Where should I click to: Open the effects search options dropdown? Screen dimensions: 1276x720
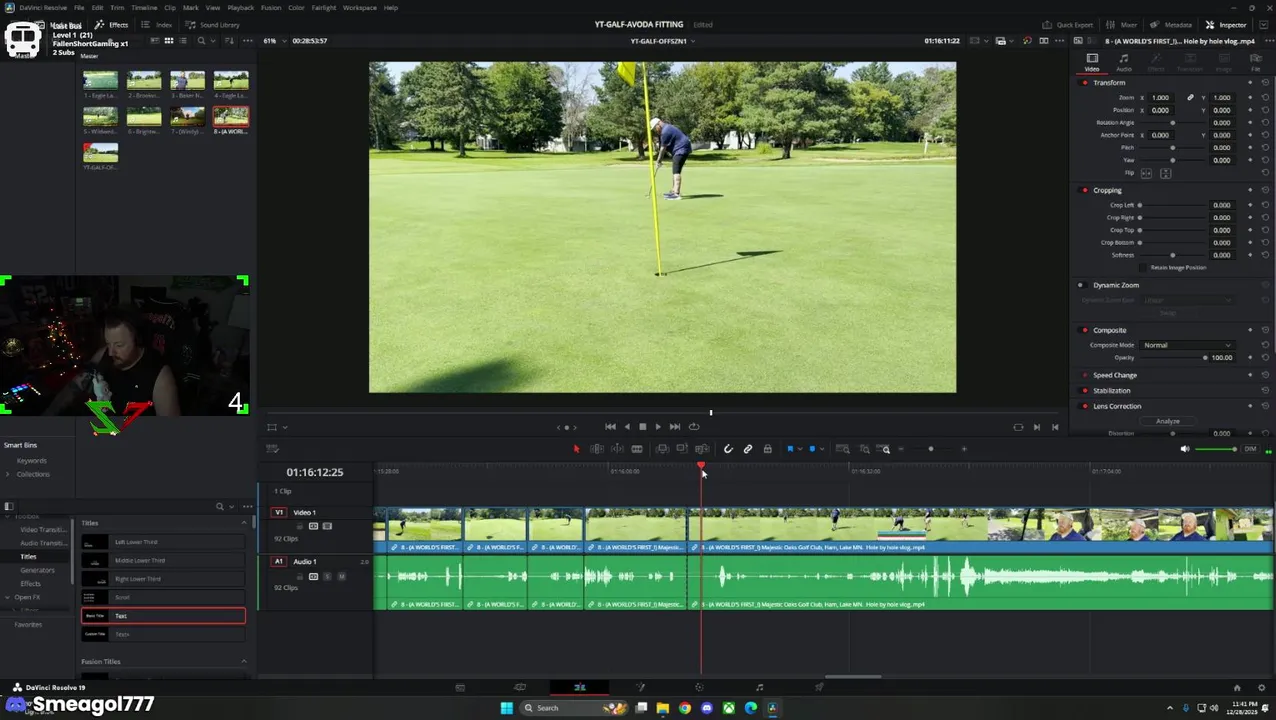[232, 507]
